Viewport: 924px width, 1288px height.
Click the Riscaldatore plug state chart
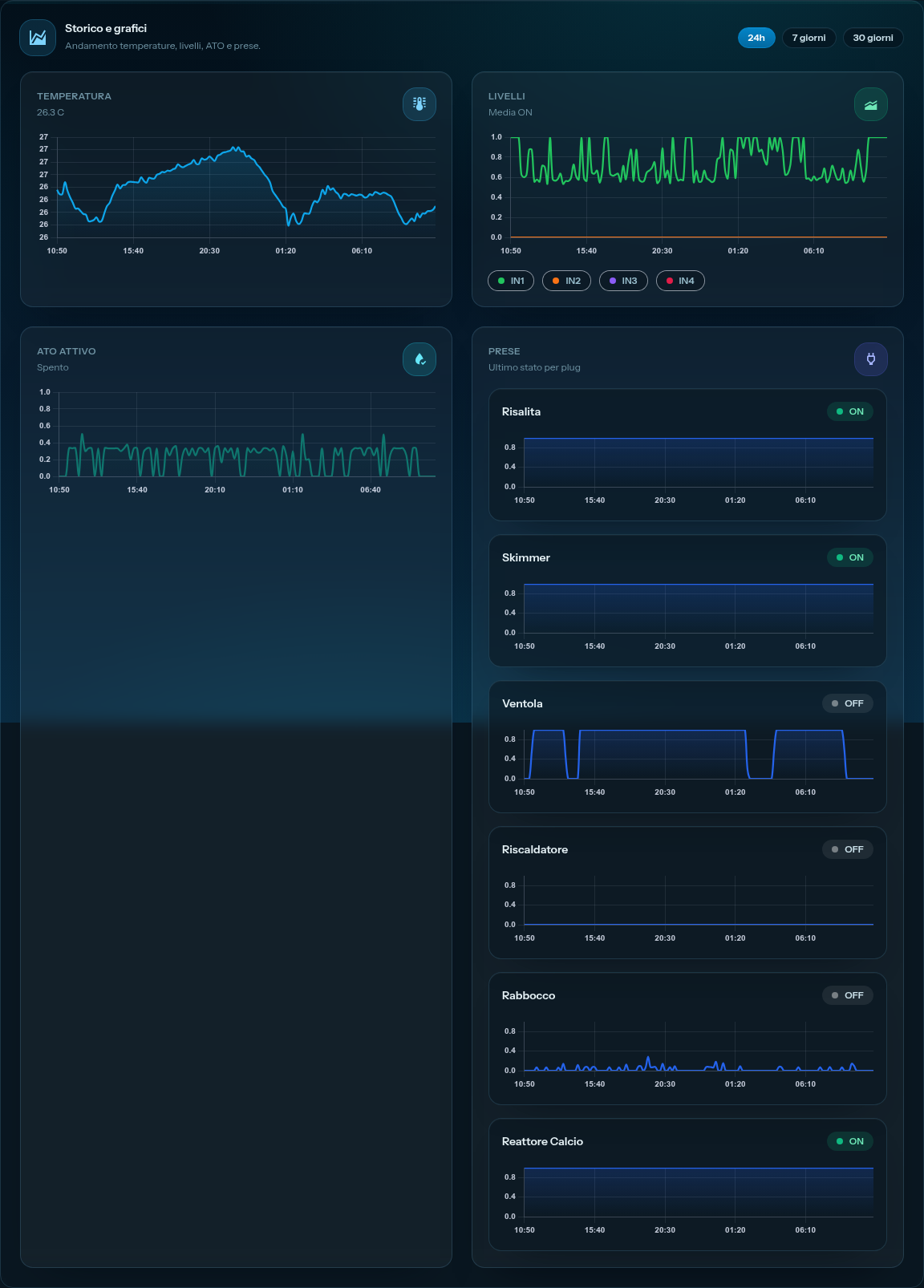click(x=688, y=907)
